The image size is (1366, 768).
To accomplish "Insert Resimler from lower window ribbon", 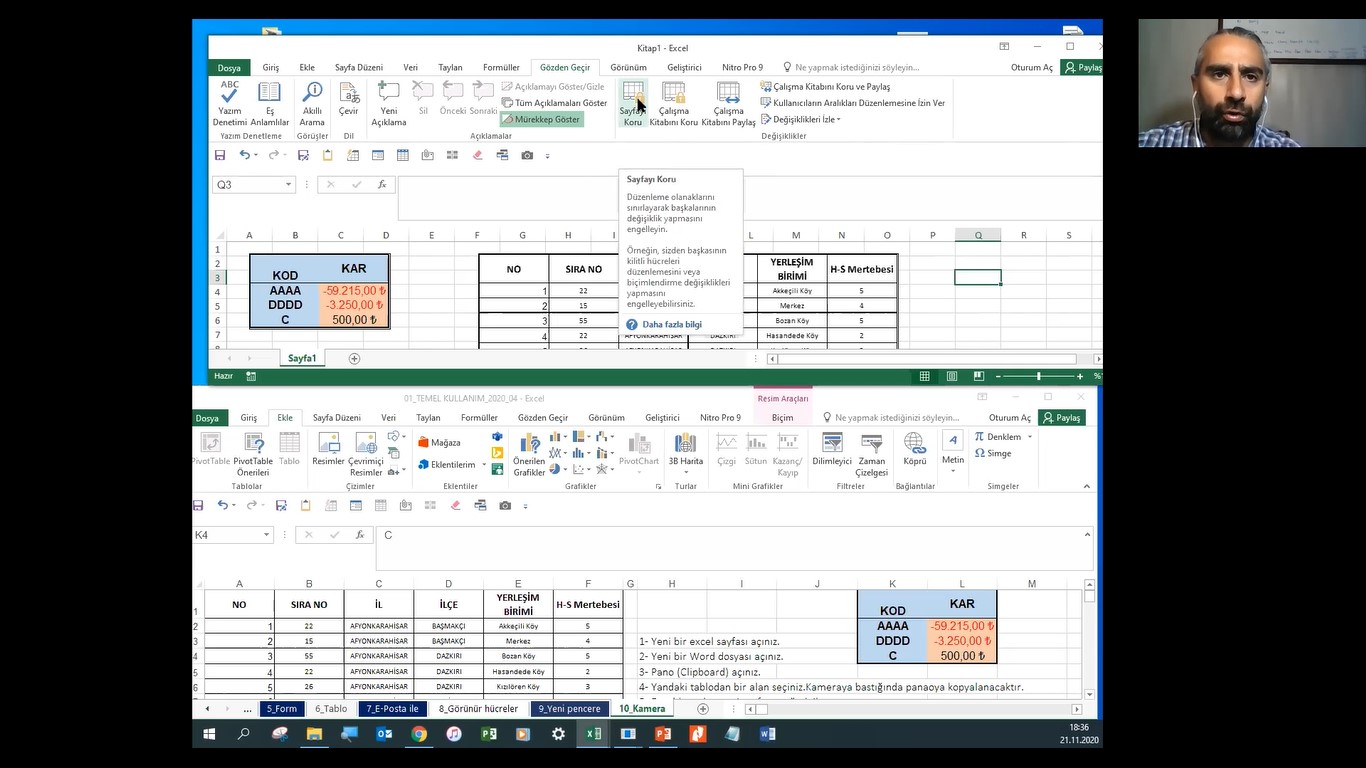I will pos(328,449).
